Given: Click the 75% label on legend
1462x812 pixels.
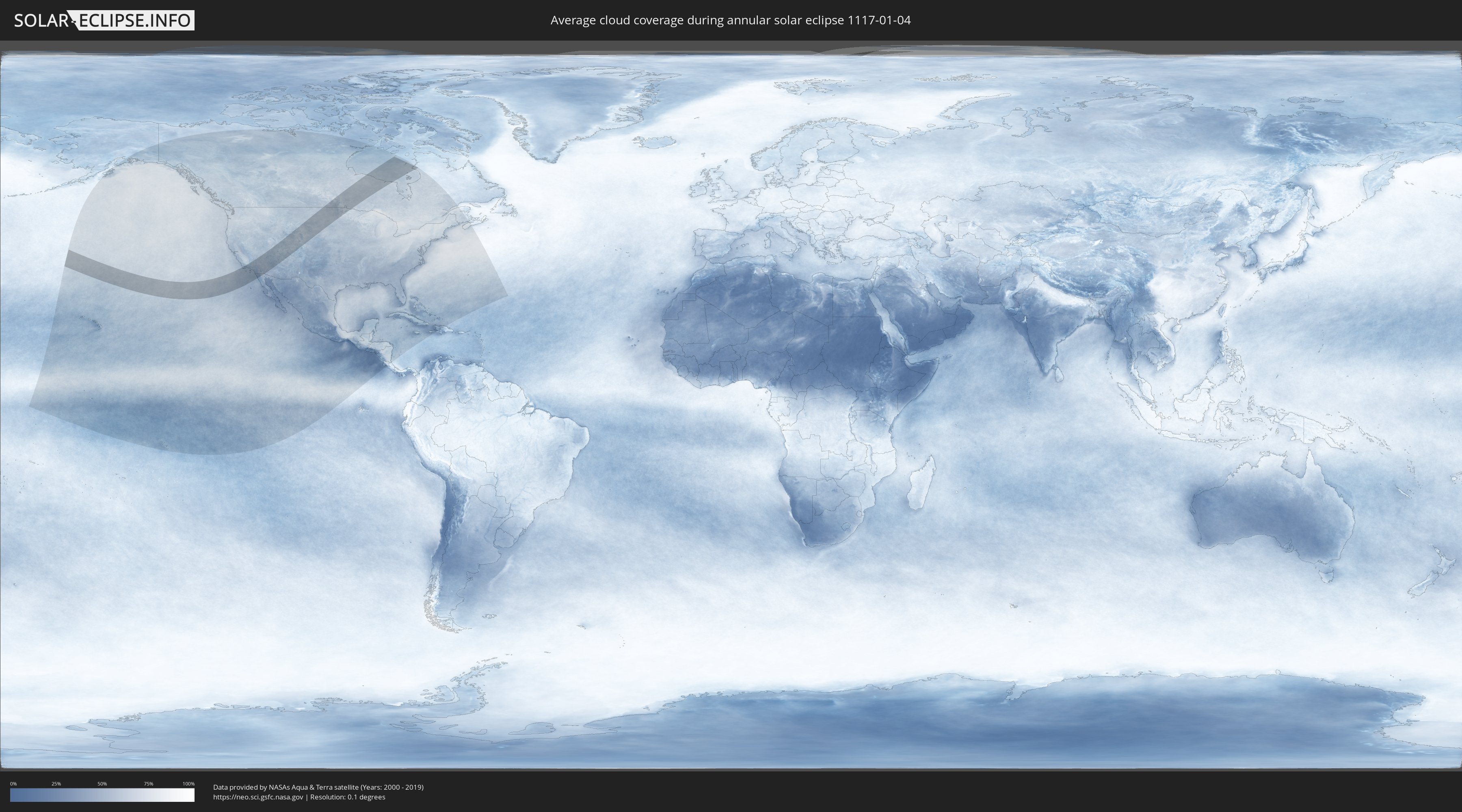Looking at the screenshot, I should click(148, 784).
